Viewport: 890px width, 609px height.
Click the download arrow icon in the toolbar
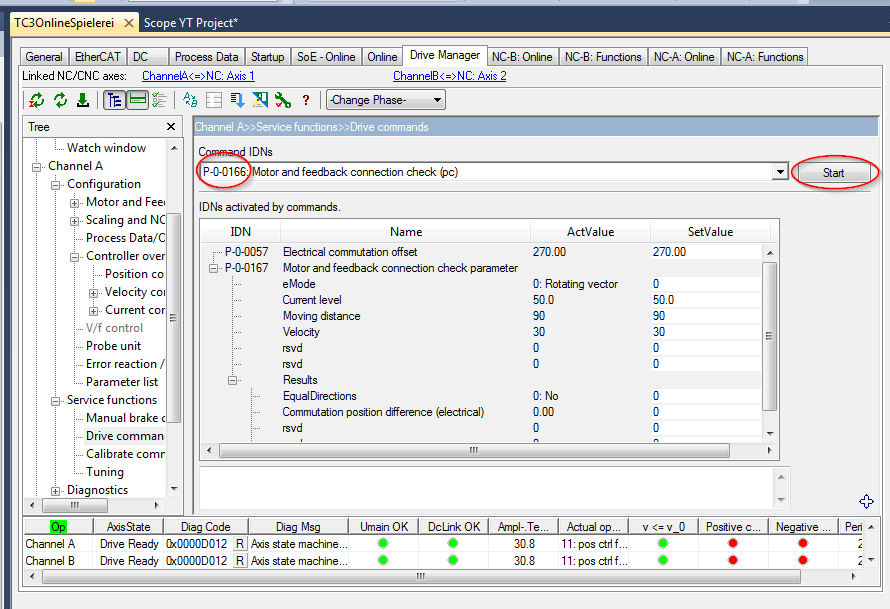point(83,100)
